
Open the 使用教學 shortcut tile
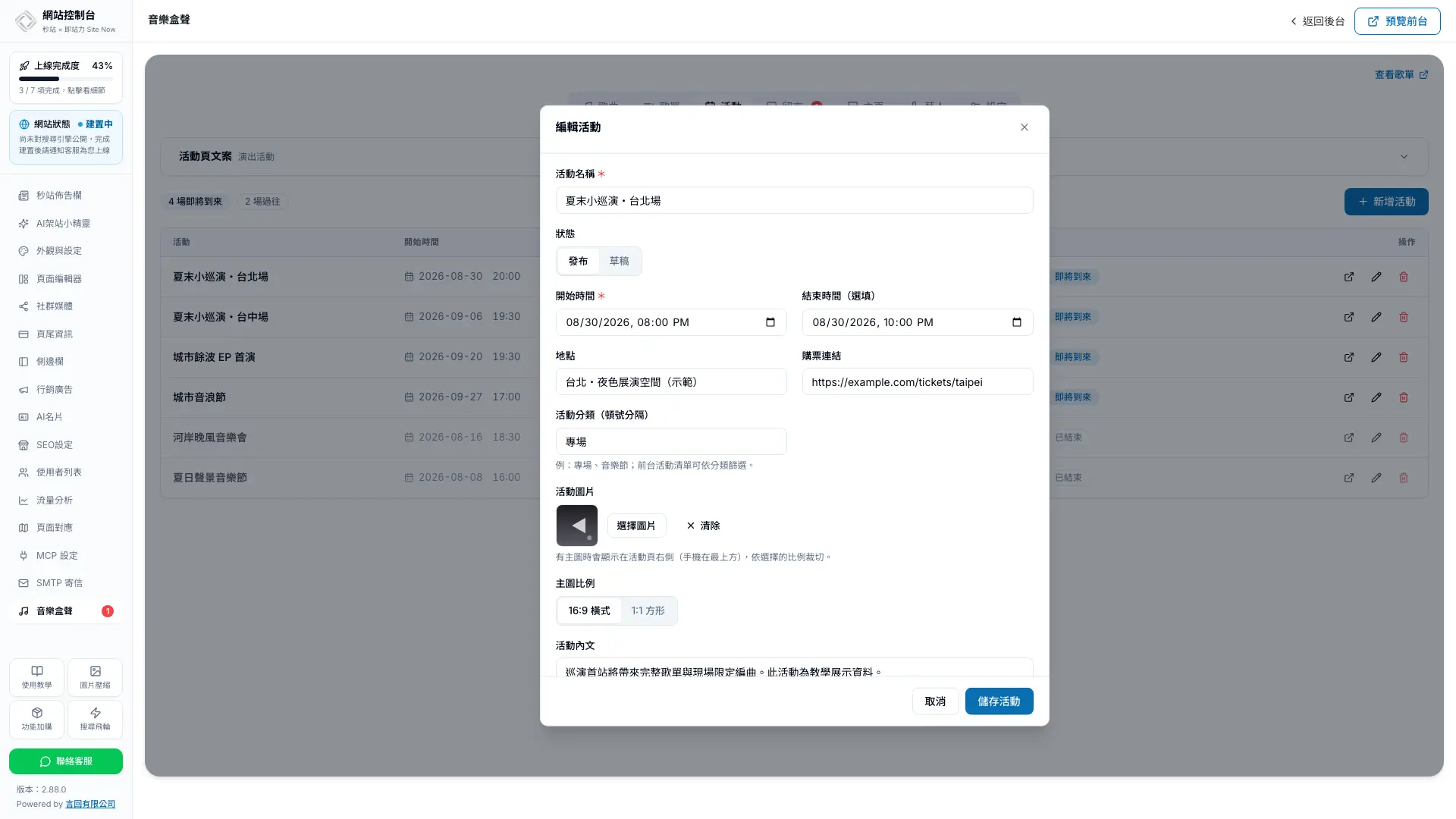coord(36,677)
